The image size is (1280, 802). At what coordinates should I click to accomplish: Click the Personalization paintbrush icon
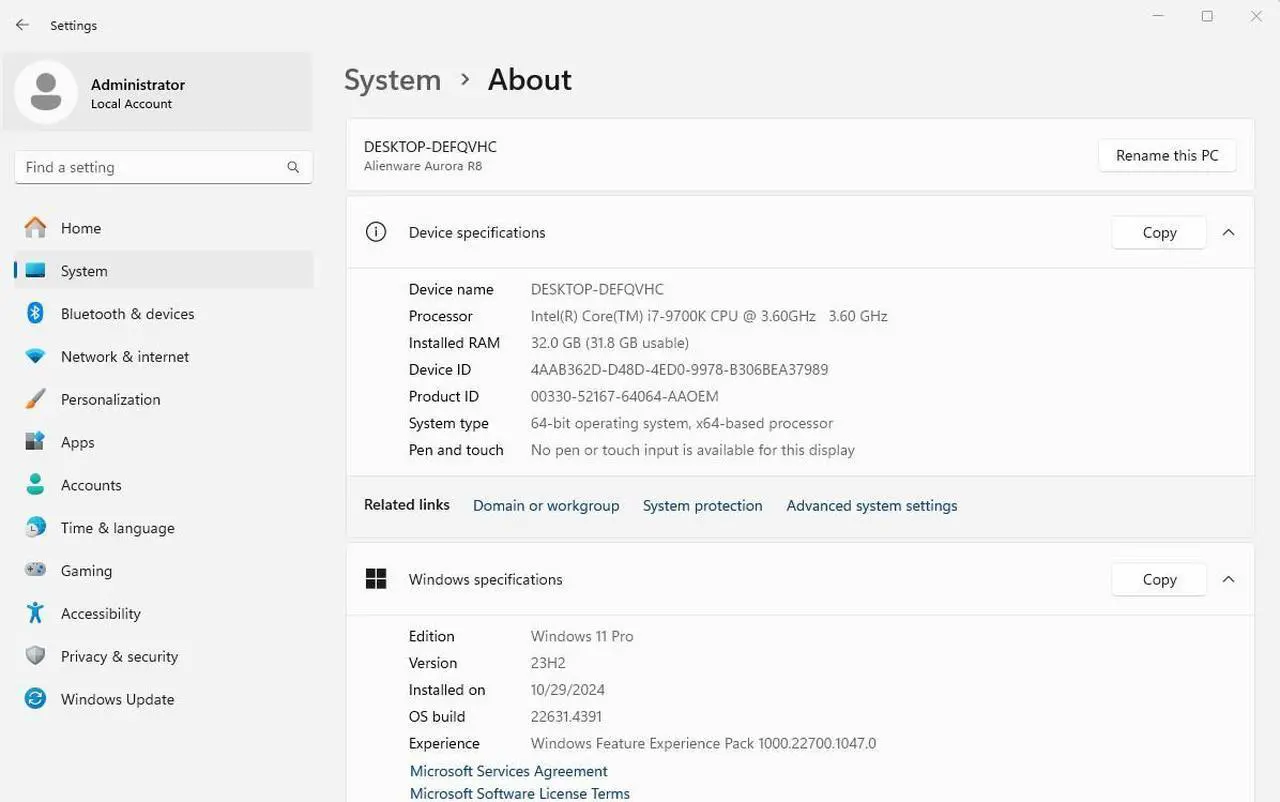35,399
